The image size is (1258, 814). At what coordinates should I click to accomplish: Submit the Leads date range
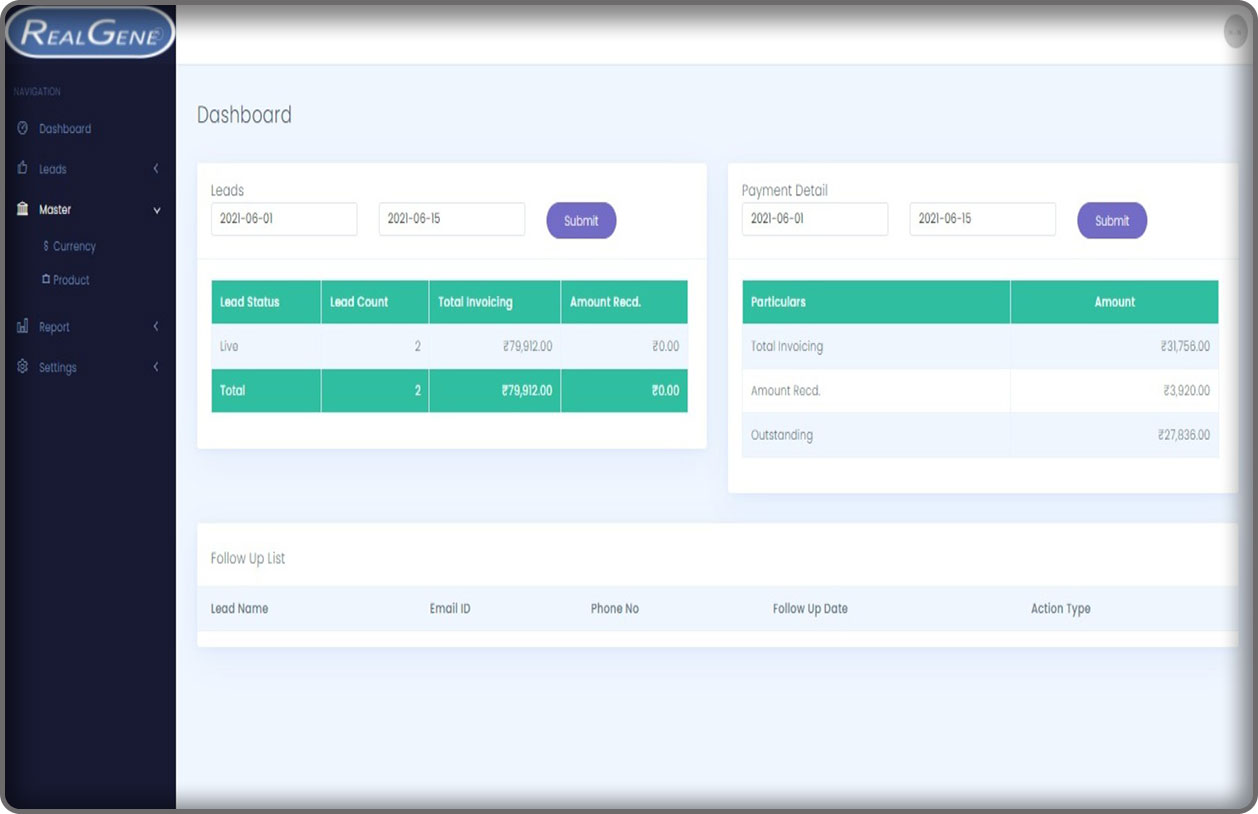pyautogui.click(x=581, y=221)
